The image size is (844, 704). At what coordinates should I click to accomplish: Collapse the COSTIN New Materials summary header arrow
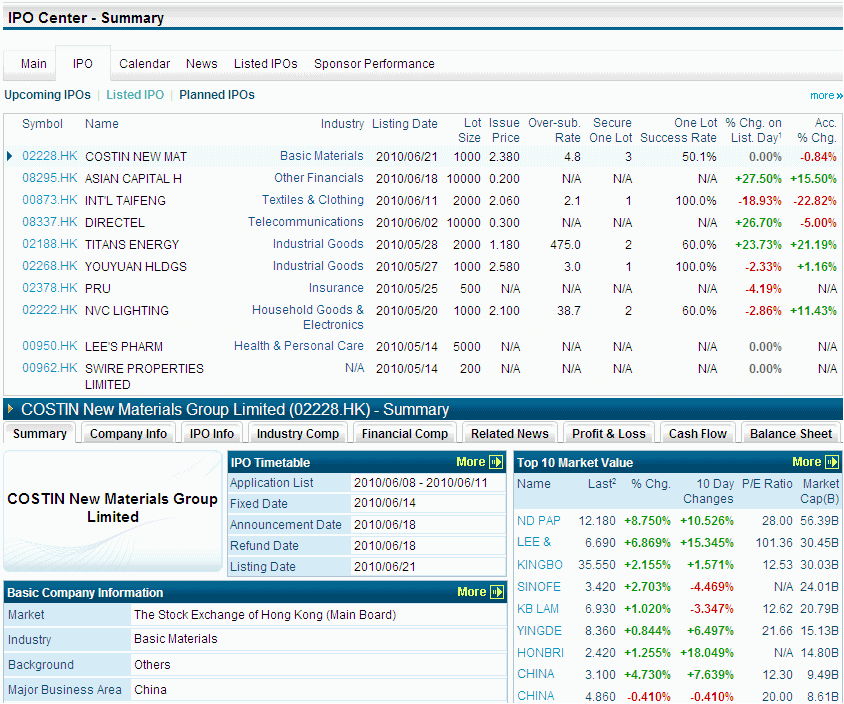click(x=10, y=409)
